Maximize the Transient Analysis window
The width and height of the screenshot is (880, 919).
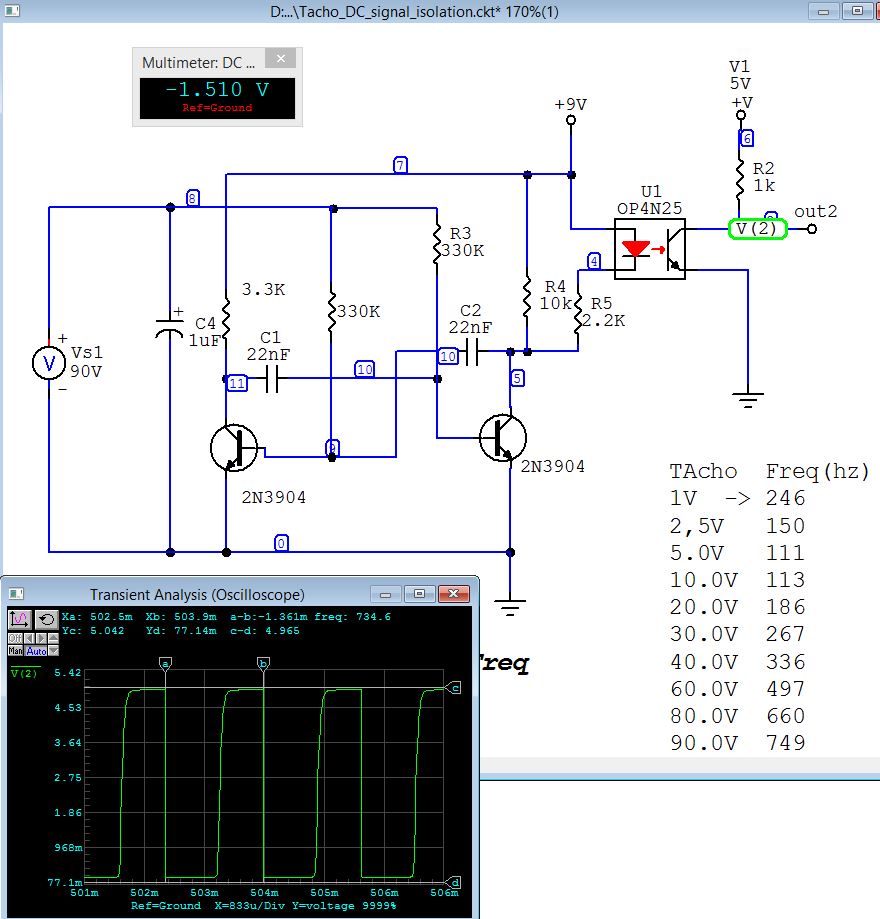tap(419, 594)
